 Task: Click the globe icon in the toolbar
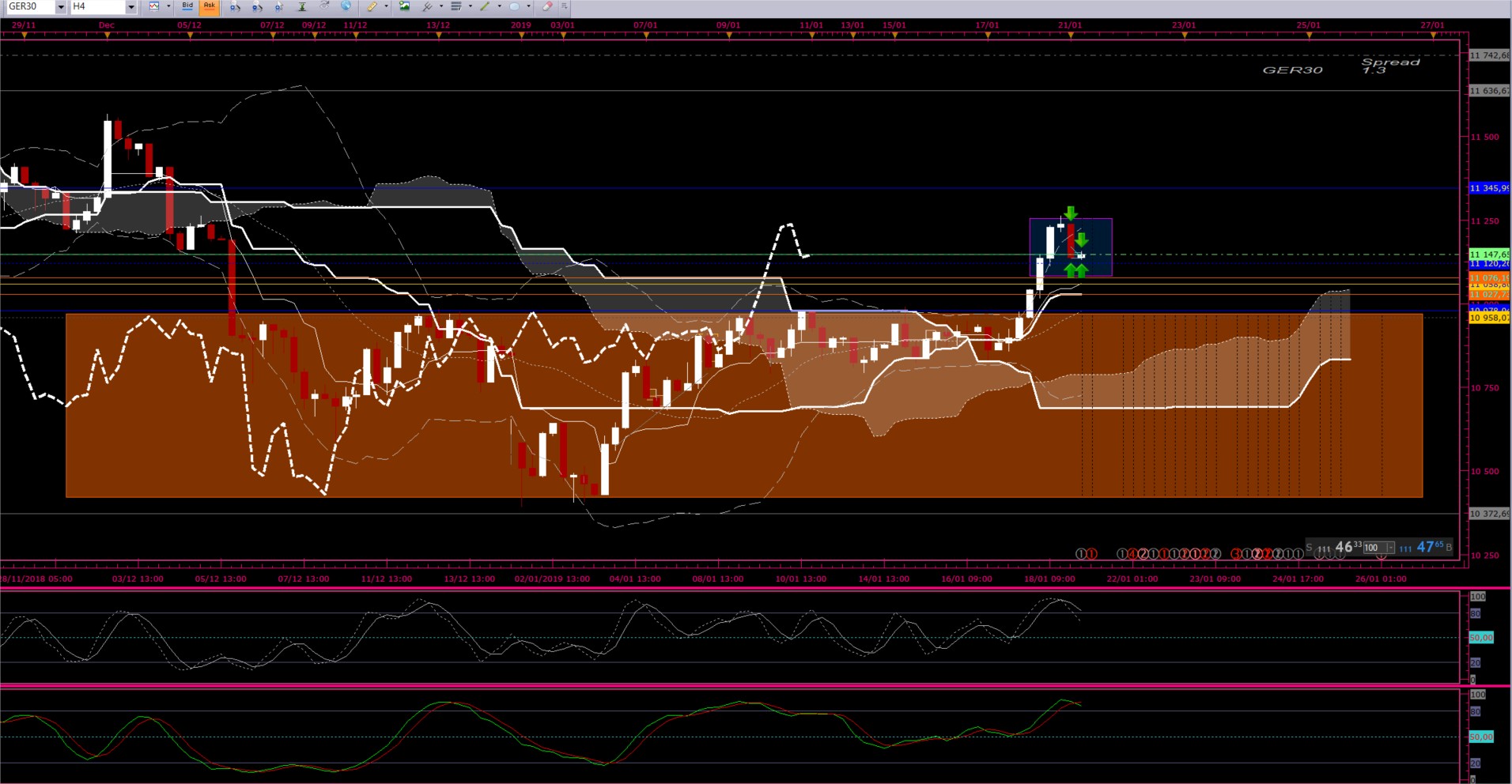pyautogui.click(x=346, y=6)
